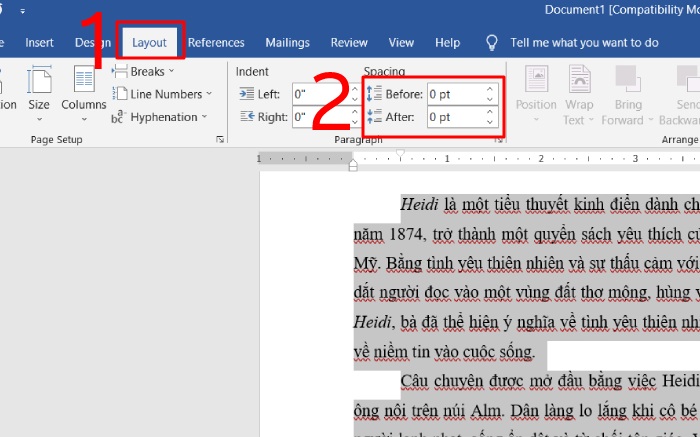The image size is (700, 437).
Task: Decrease the Spacing After value
Action: [x=489, y=122]
